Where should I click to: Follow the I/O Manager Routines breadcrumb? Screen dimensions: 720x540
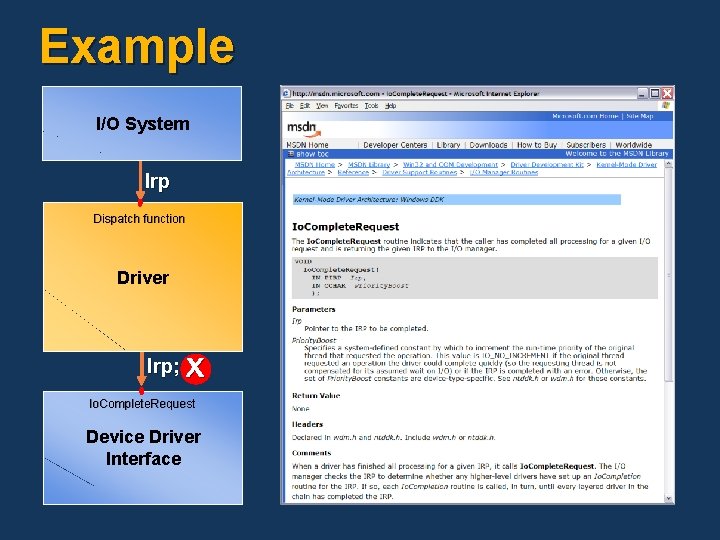(504, 172)
